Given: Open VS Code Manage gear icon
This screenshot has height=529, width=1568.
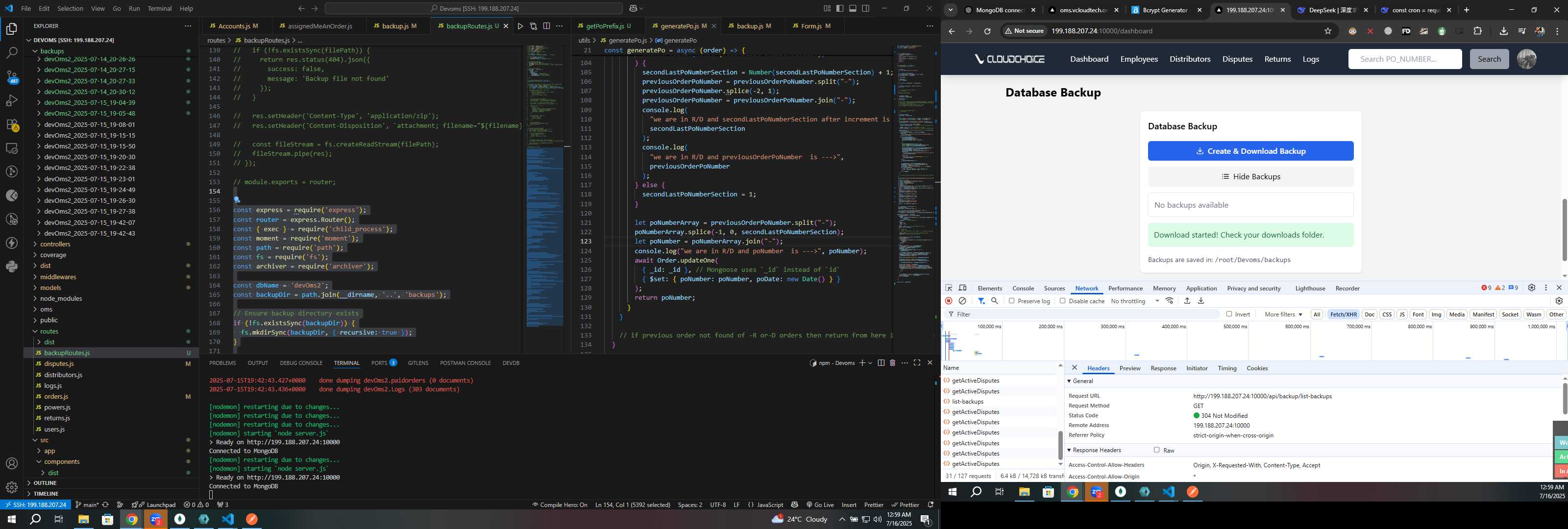Looking at the screenshot, I should pyautogui.click(x=12, y=487).
